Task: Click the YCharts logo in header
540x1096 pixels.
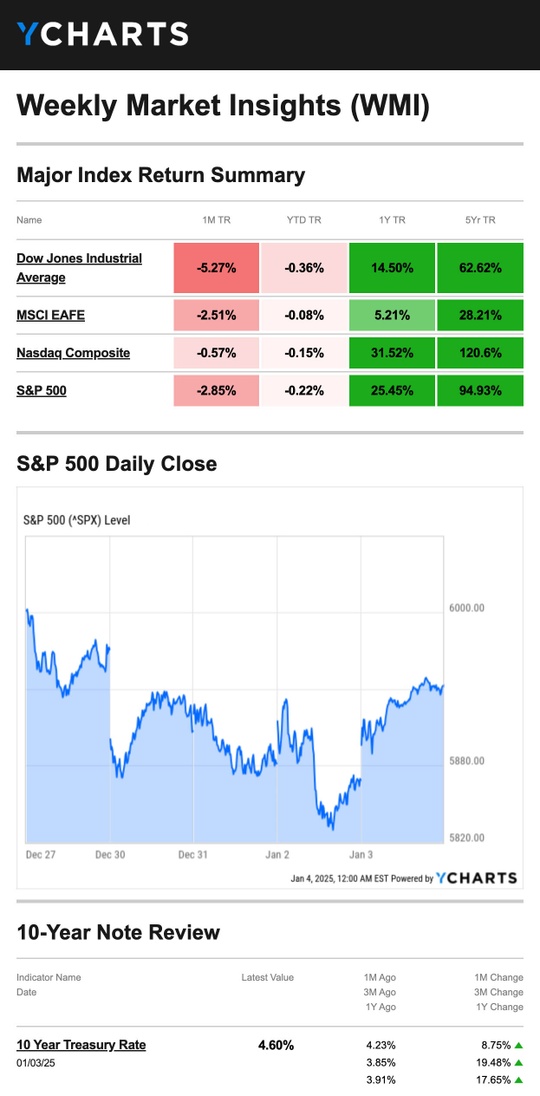Action: click(103, 34)
